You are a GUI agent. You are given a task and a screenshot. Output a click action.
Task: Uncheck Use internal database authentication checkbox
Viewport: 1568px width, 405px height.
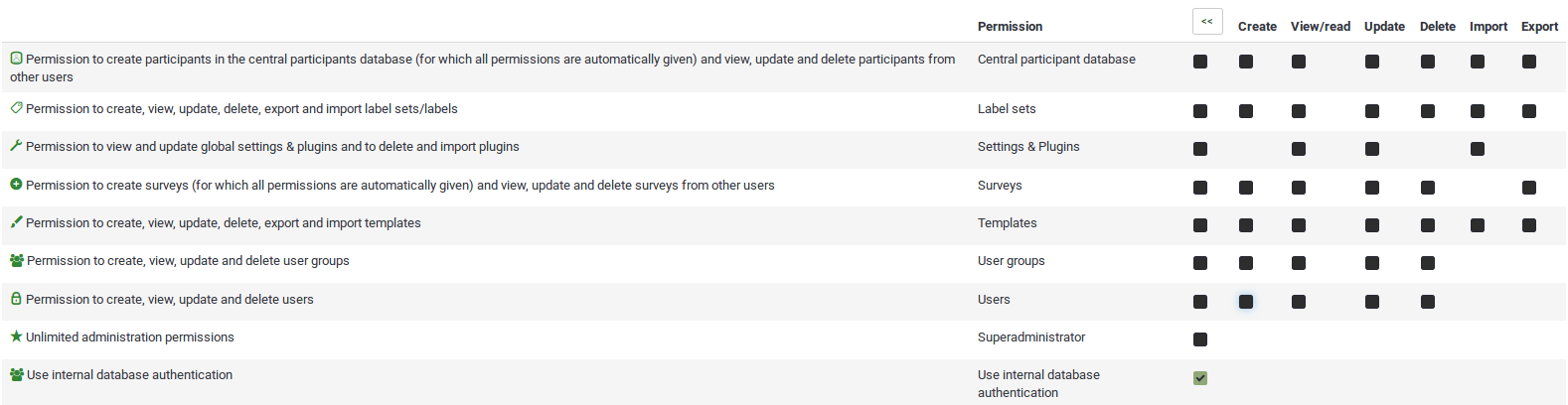(x=1200, y=378)
